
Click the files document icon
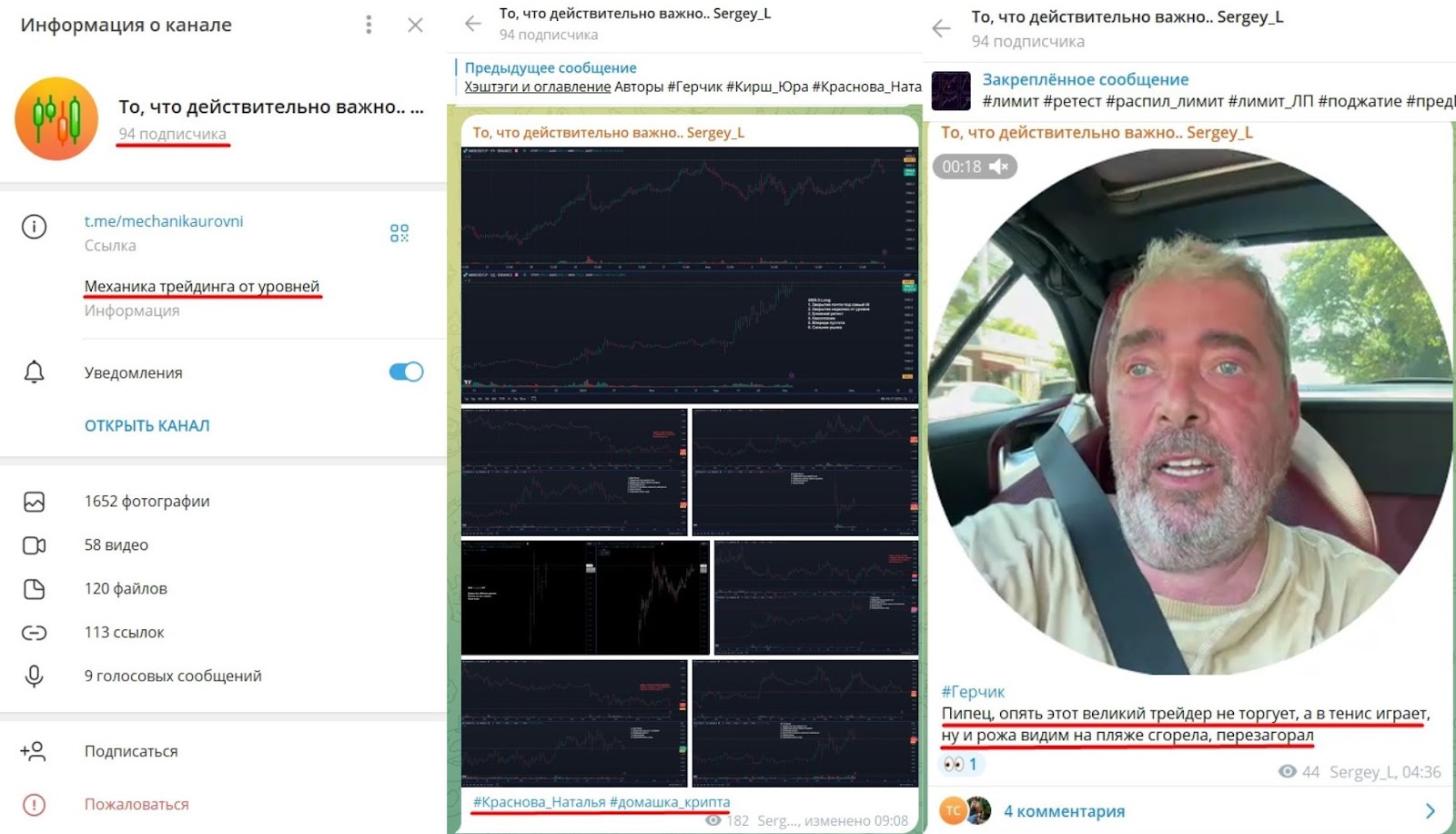click(34, 589)
